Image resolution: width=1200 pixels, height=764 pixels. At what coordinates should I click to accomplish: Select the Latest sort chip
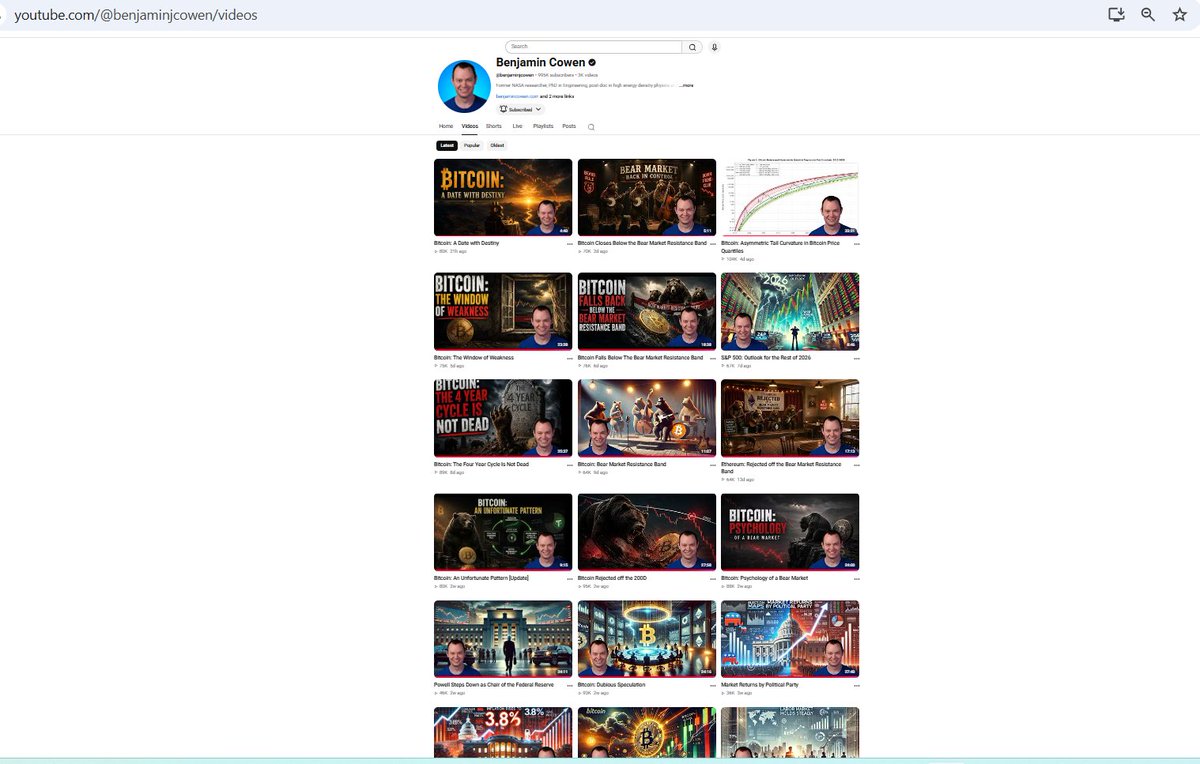click(x=447, y=146)
